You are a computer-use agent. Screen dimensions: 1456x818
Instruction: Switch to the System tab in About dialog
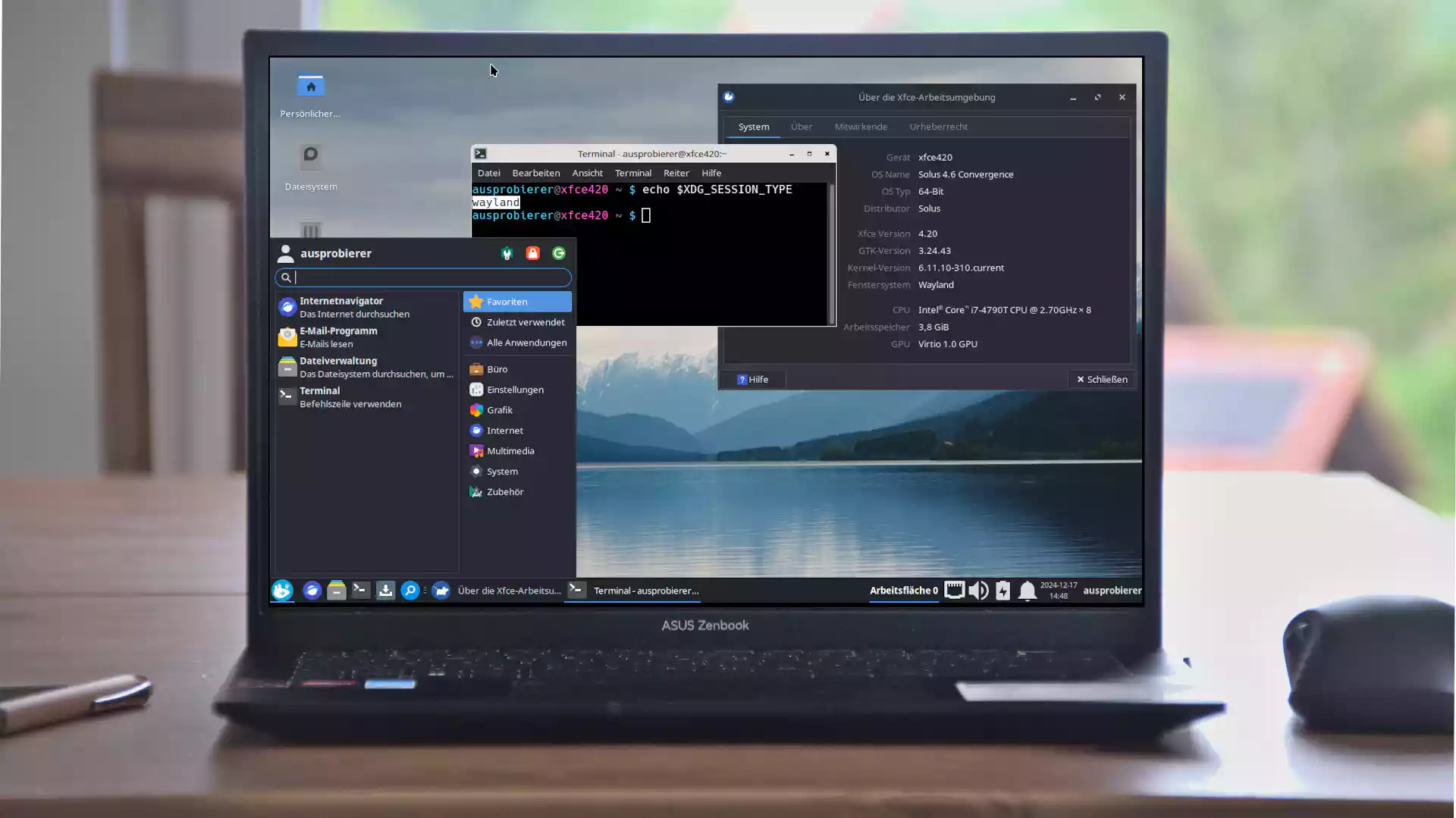point(754,127)
